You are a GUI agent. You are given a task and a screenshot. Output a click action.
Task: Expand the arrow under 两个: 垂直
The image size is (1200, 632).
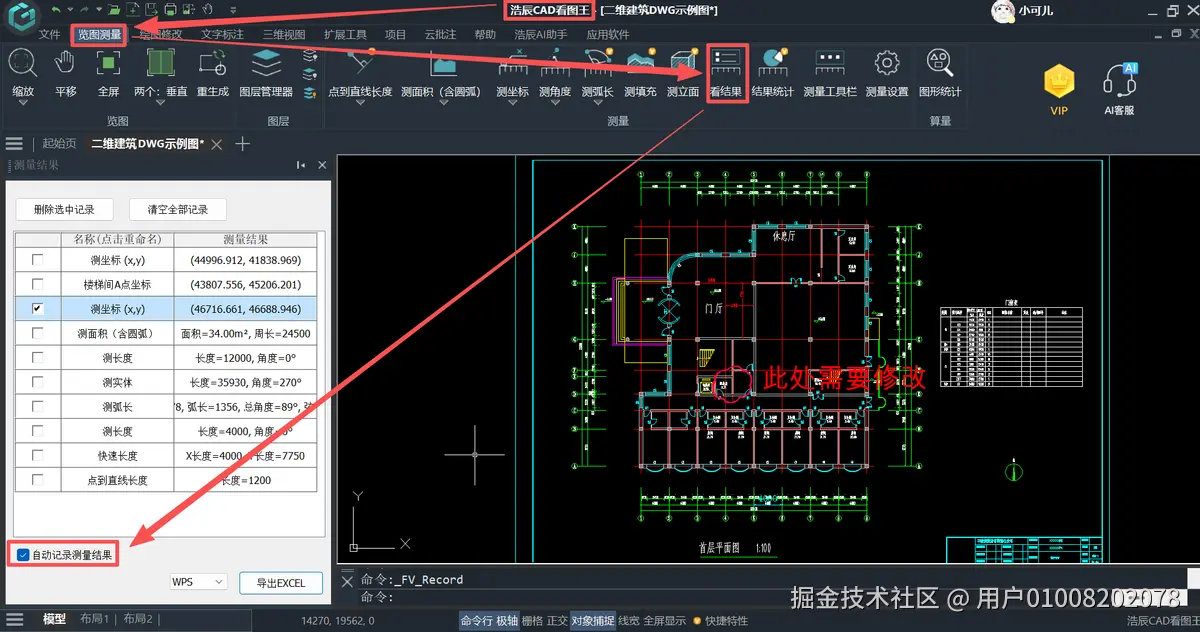coord(160,105)
